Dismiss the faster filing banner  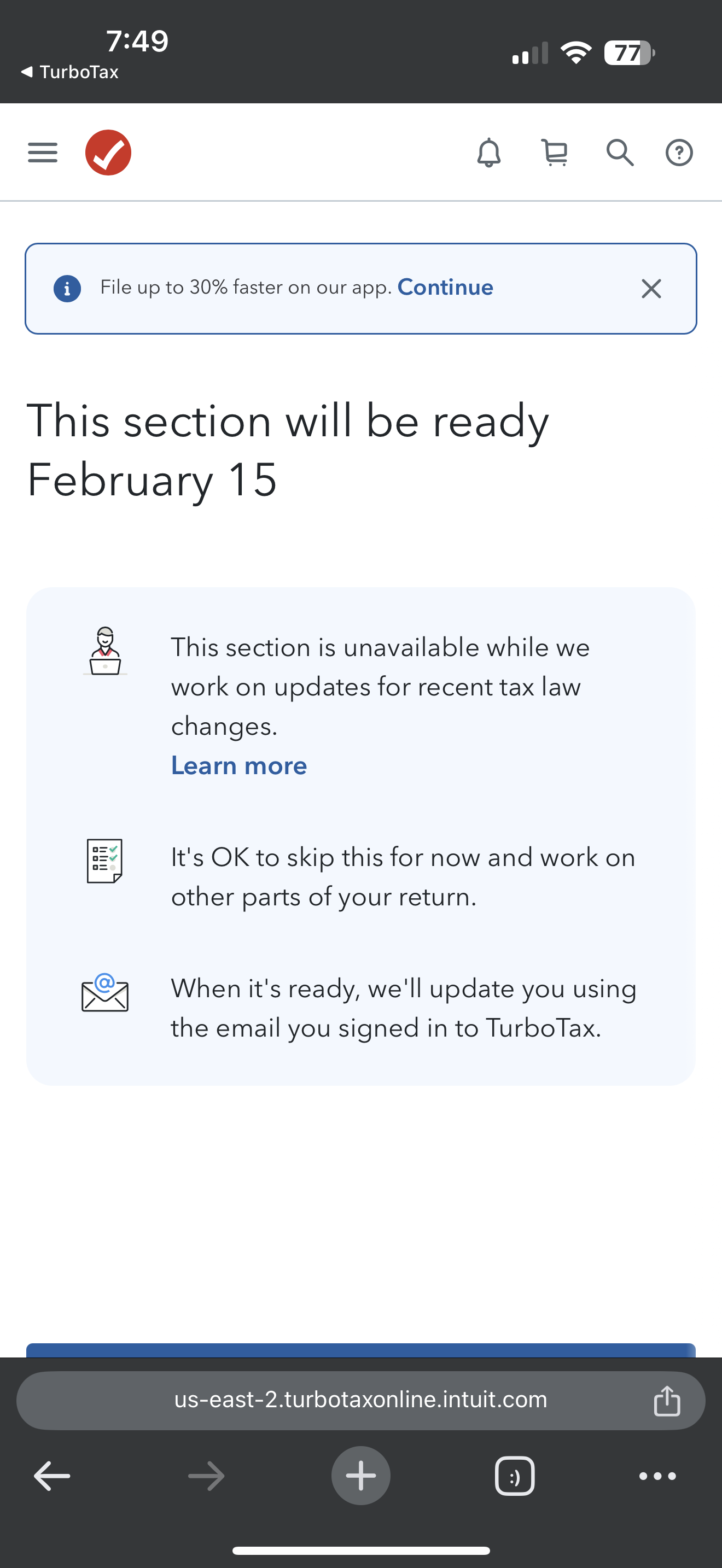651,289
